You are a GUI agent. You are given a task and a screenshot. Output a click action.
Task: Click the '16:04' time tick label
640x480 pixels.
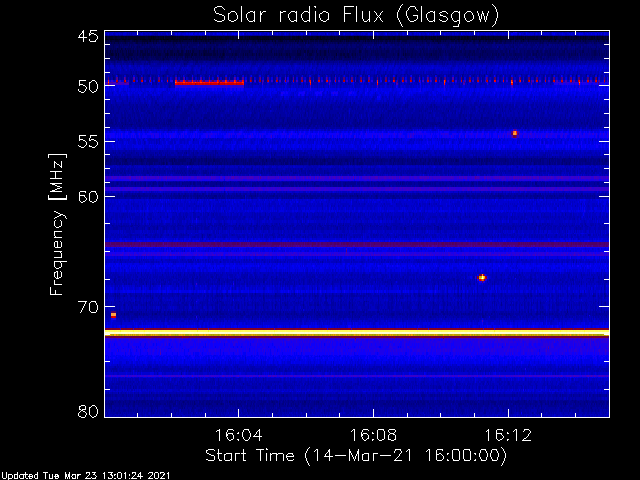pos(238,435)
